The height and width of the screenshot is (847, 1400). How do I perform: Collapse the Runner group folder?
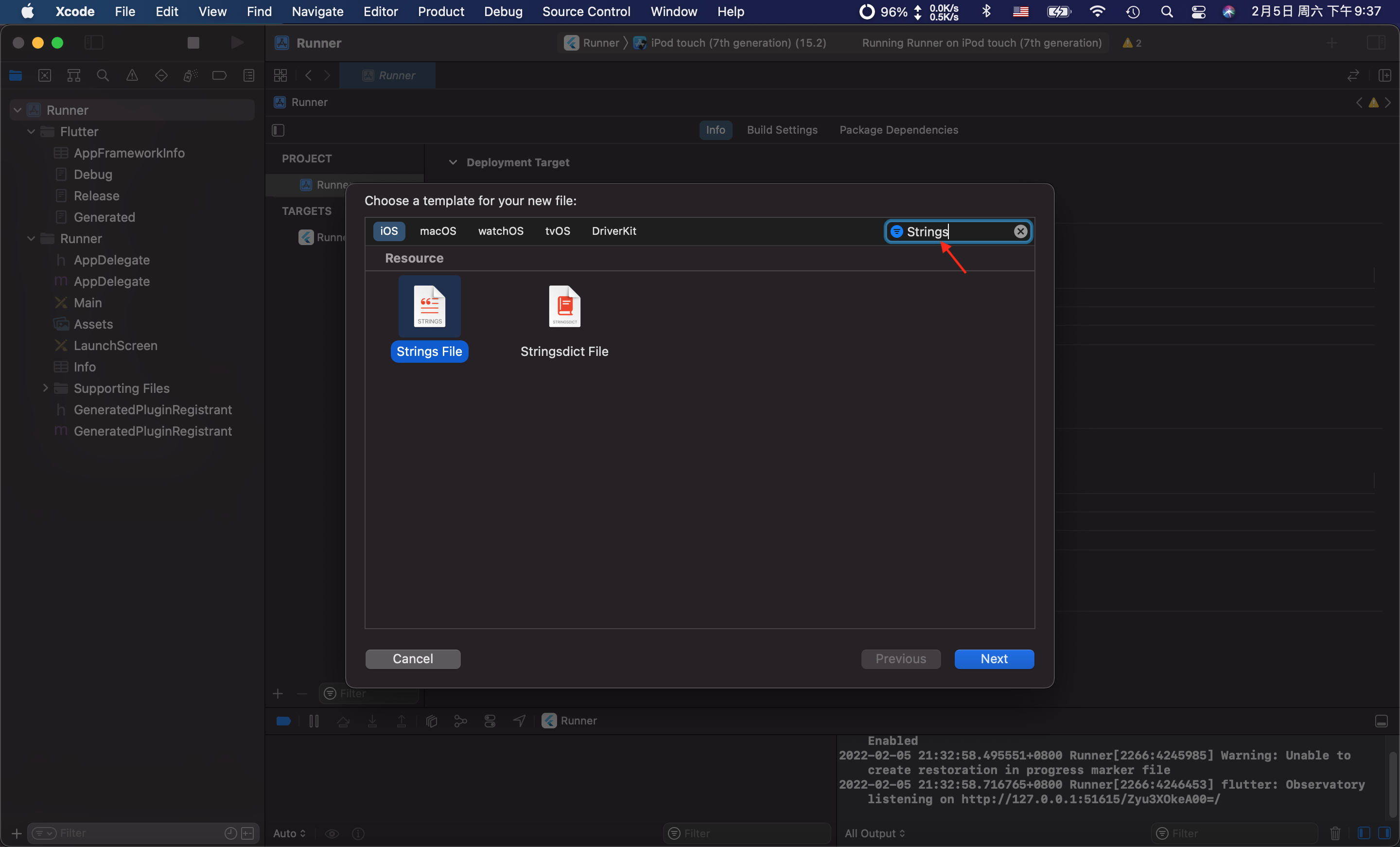[31, 239]
